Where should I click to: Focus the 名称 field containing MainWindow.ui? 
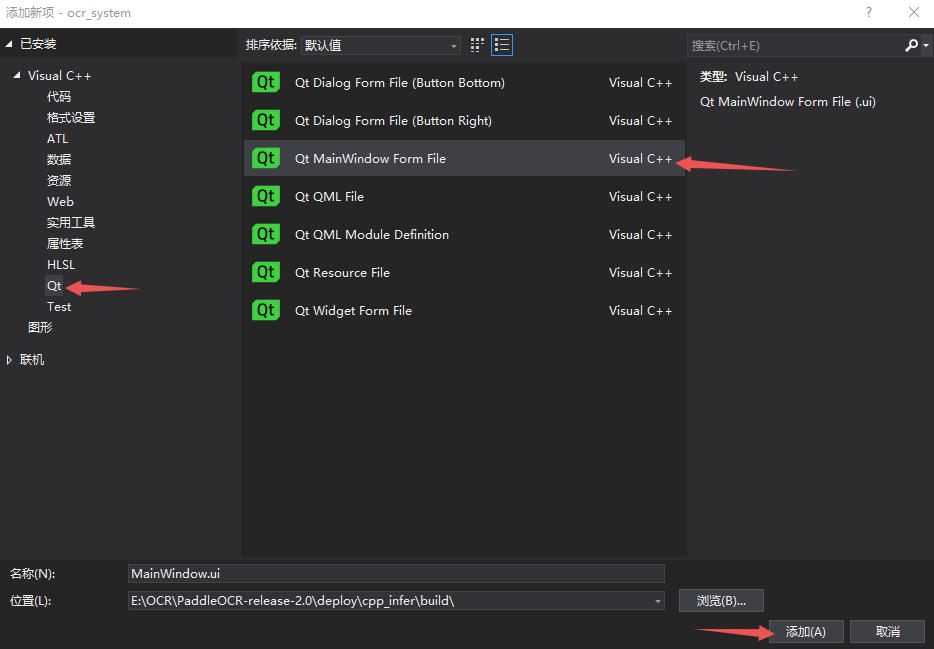396,573
